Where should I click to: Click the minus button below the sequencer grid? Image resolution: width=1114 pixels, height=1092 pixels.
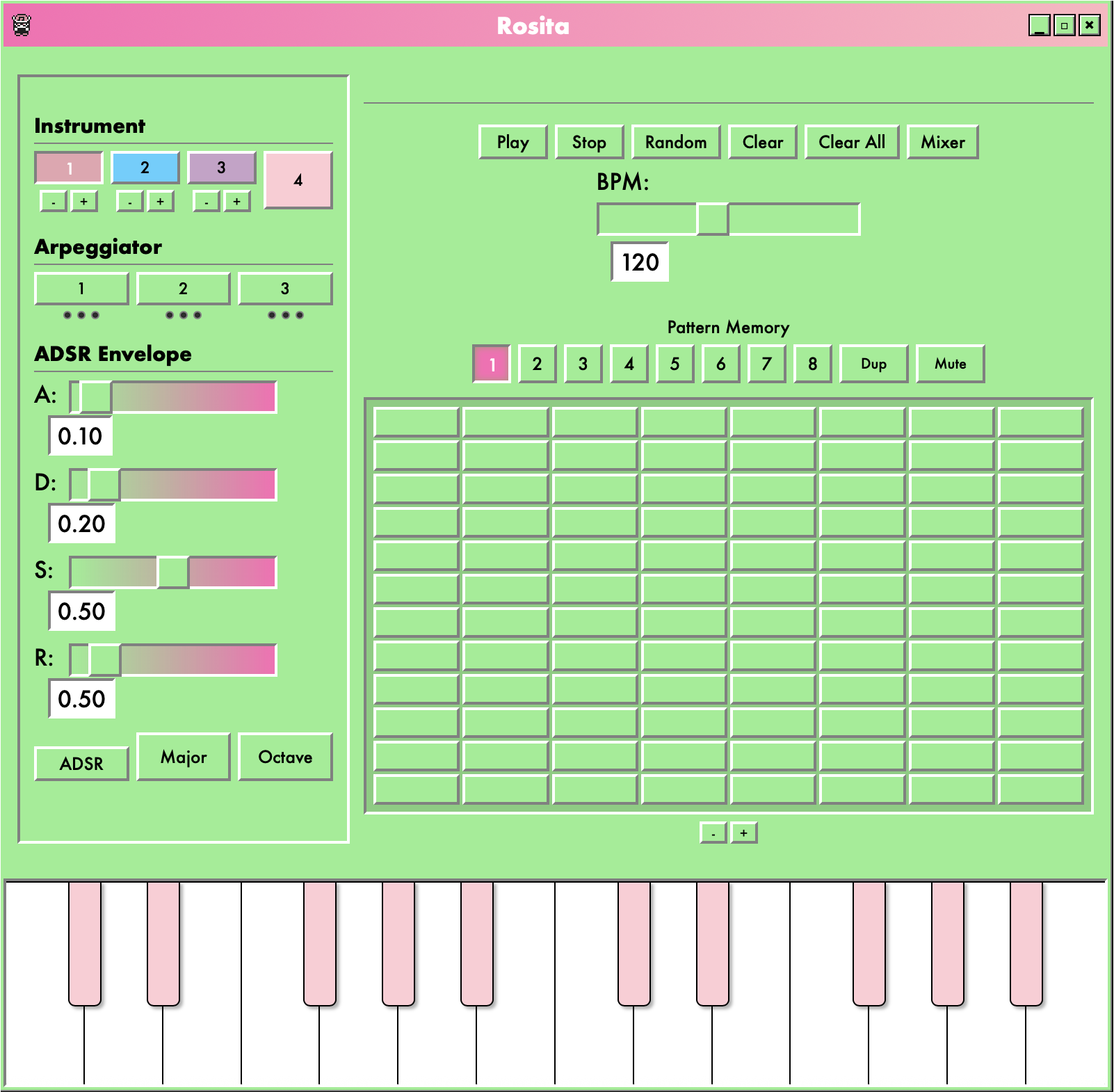click(713, 833)
